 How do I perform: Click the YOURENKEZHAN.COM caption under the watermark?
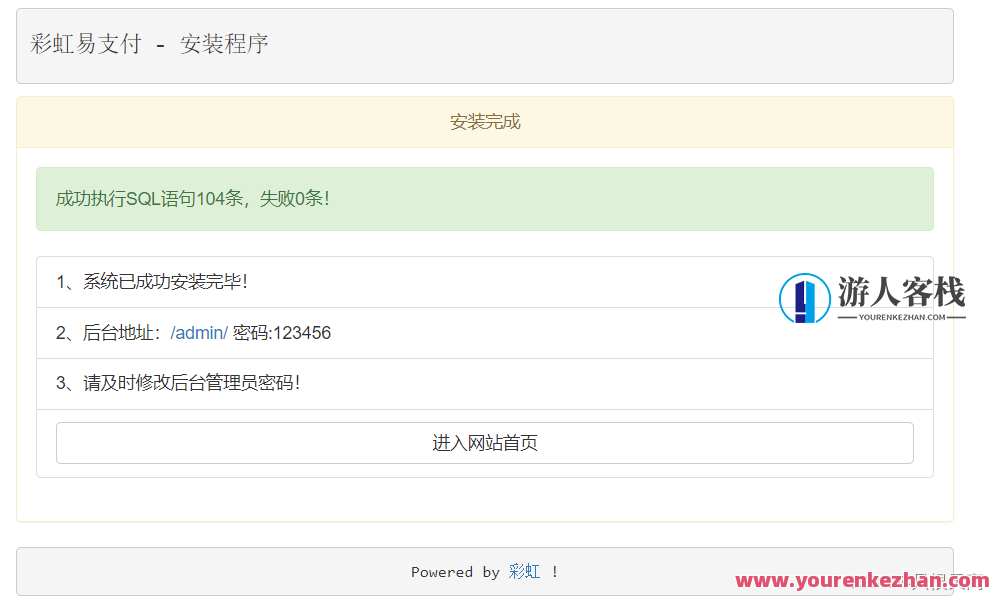coord(899,316)
